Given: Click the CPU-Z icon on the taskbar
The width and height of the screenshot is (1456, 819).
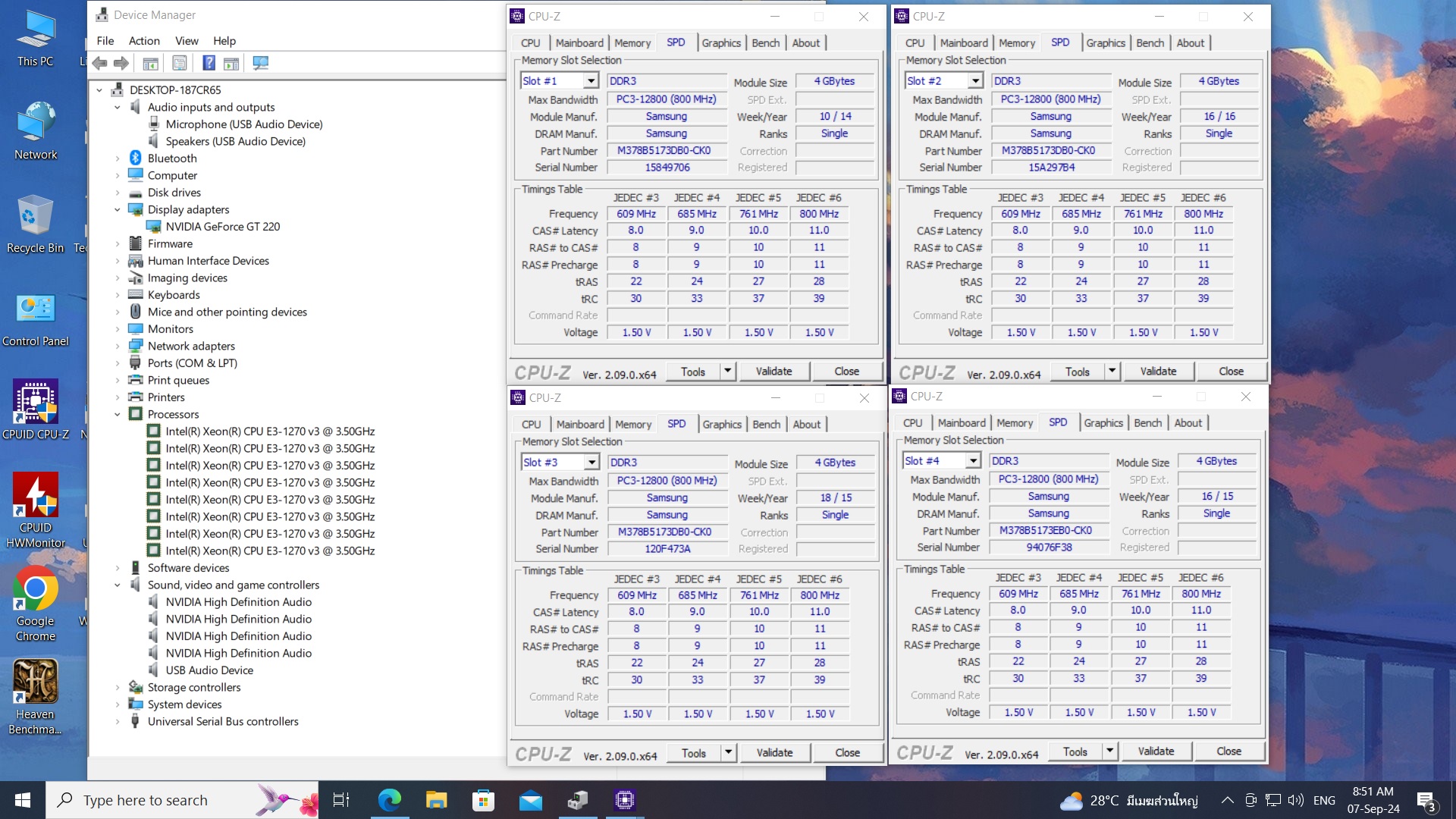Looking at the screenshot, I should click(x=624, y=800).
